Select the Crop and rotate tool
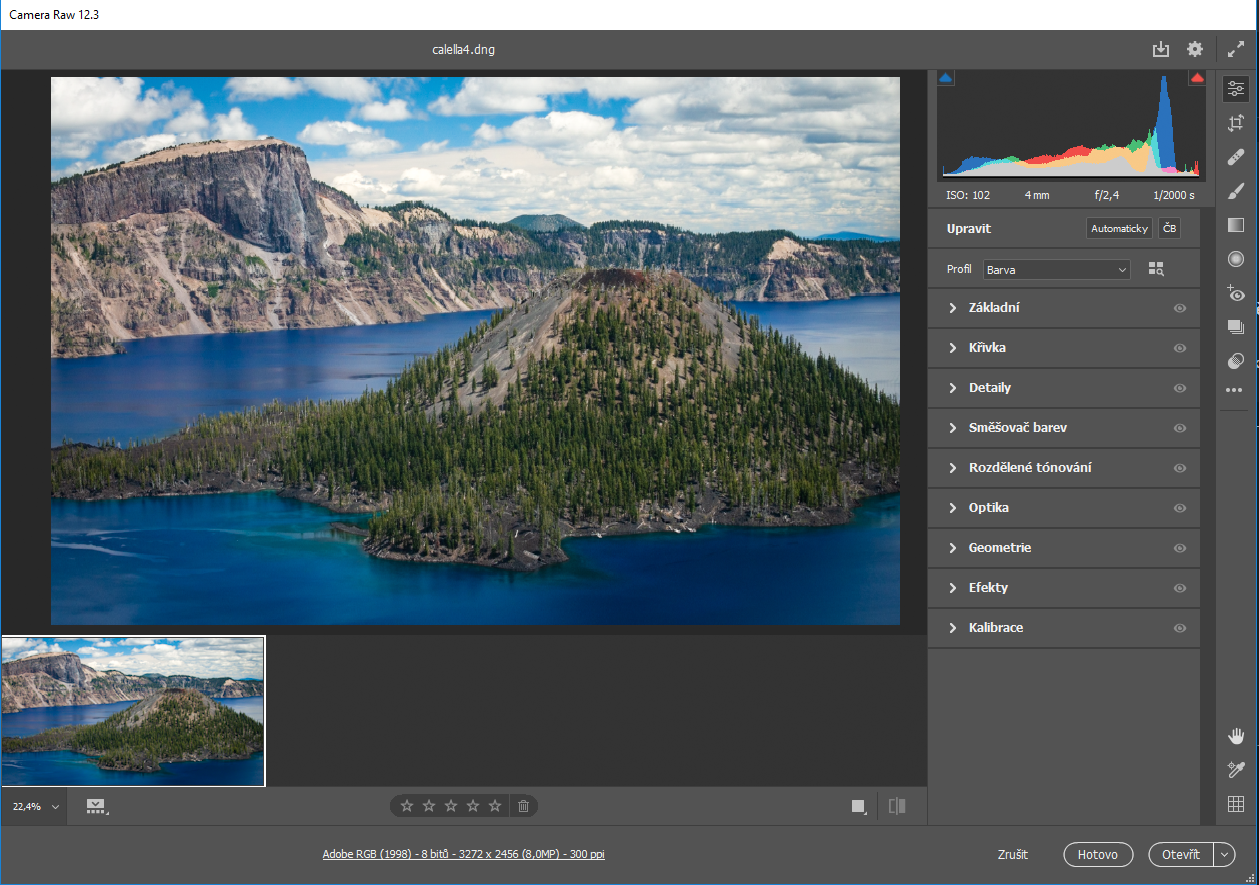 coord(1236,122)
